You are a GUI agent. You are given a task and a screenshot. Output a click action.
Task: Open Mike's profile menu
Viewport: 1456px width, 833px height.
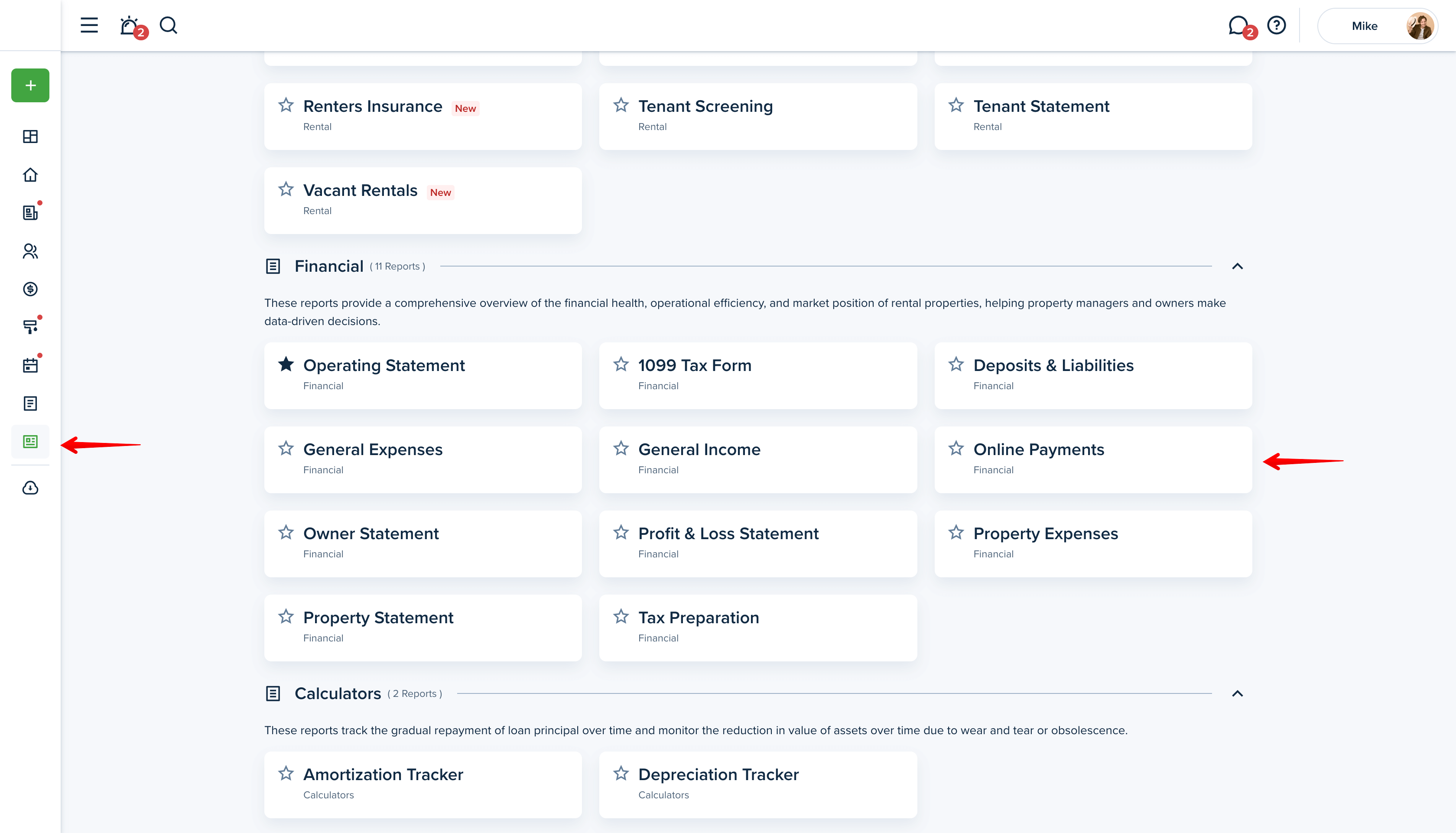[1377, 26]
